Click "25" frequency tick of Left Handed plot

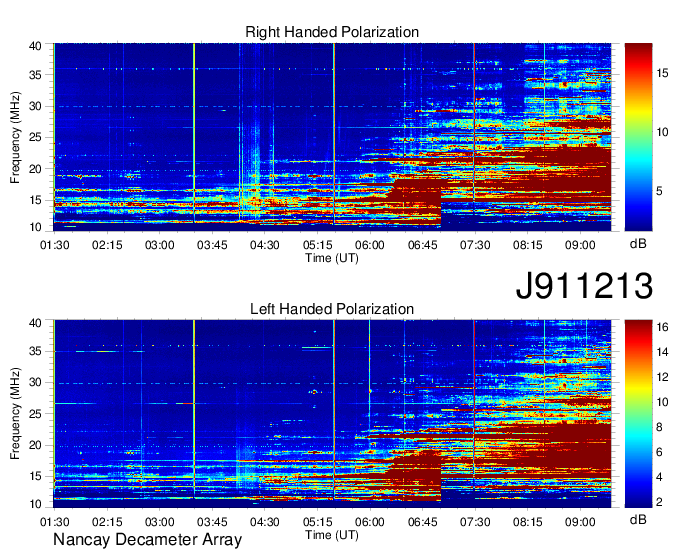[x=35, y=414]
